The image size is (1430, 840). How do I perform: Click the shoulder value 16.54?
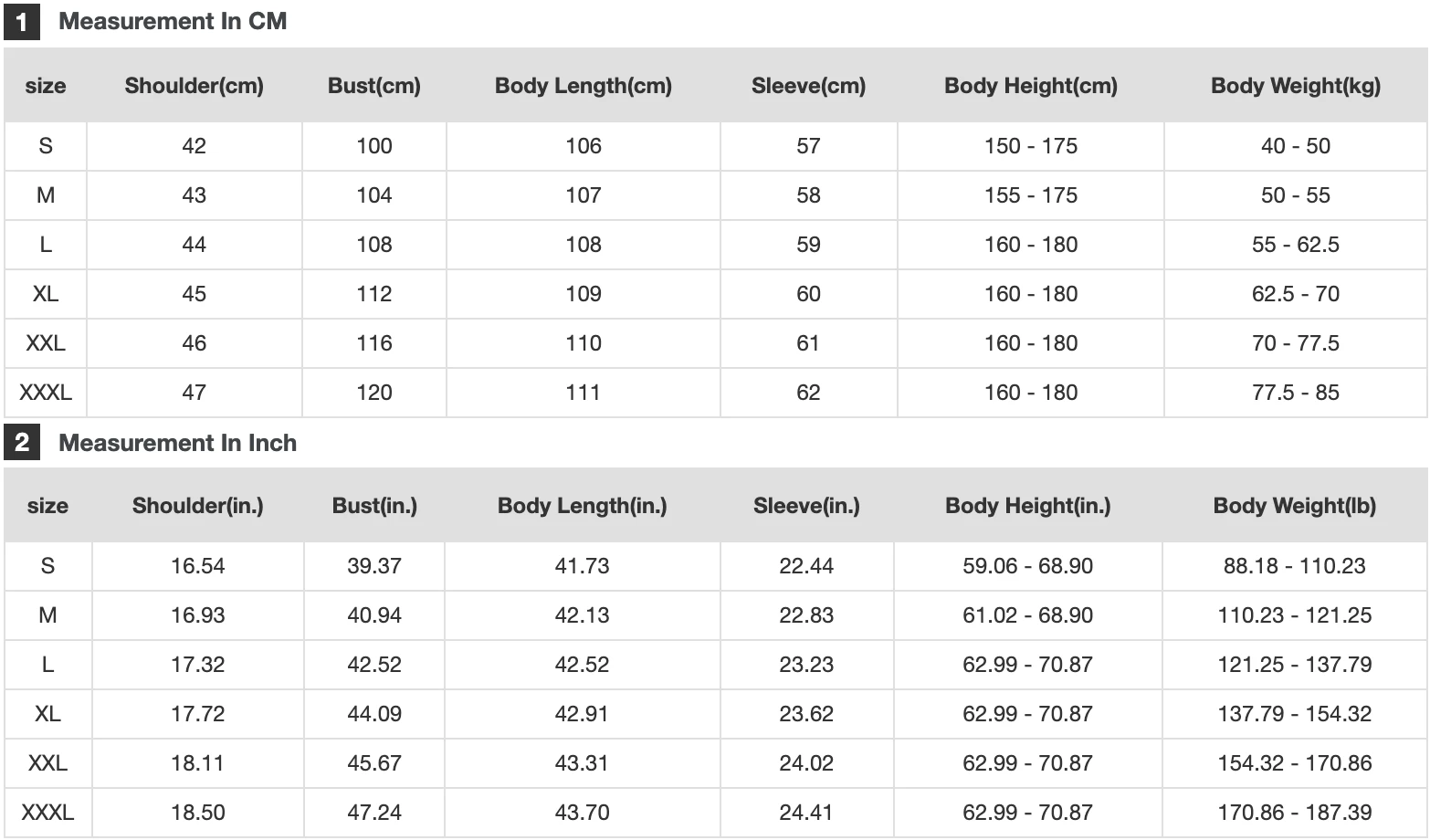coord(198,566)
